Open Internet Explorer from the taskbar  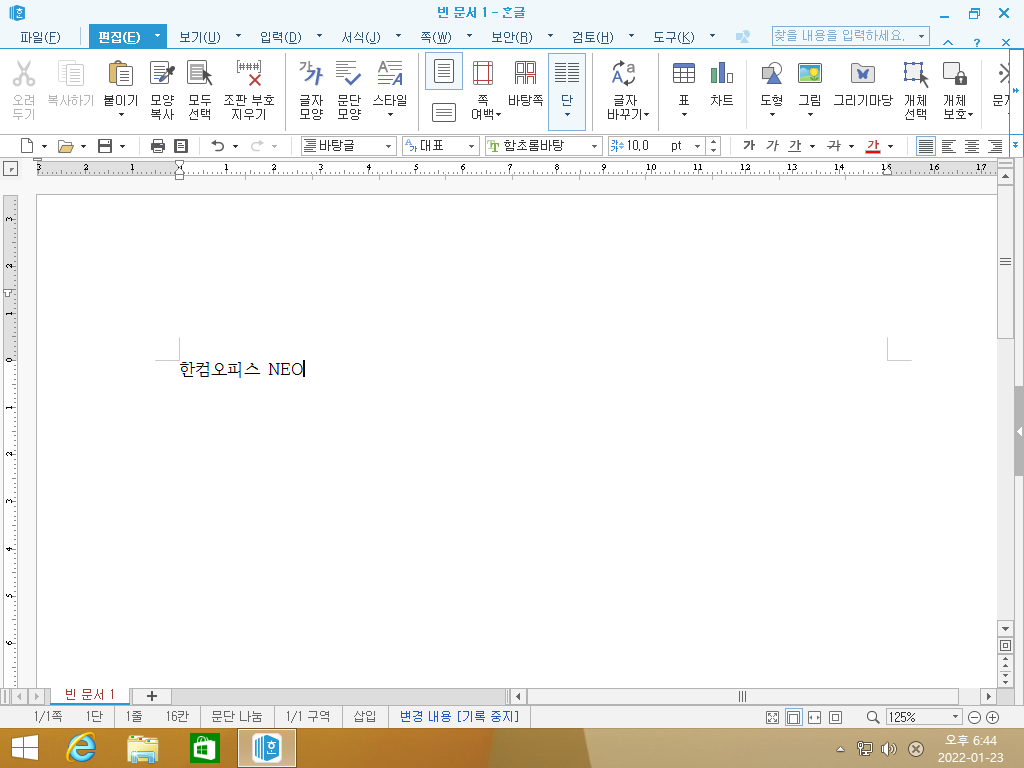(x=81, y=748)
